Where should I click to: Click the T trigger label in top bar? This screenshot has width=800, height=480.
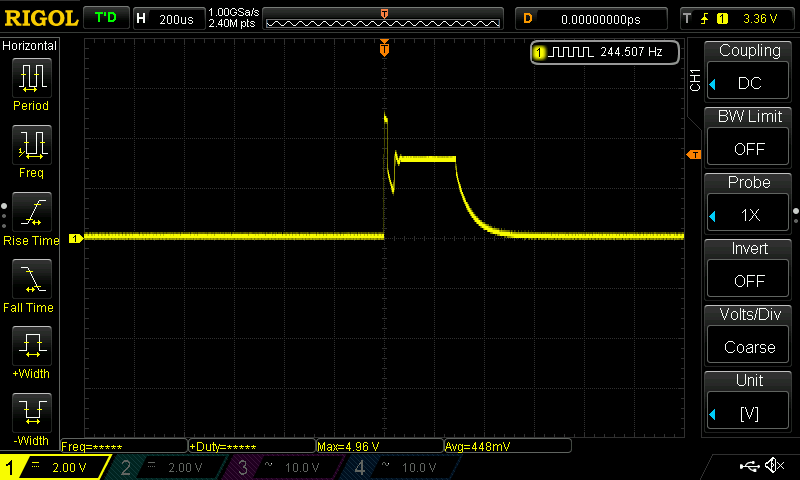pyautogui.click(x=687, y=19)
